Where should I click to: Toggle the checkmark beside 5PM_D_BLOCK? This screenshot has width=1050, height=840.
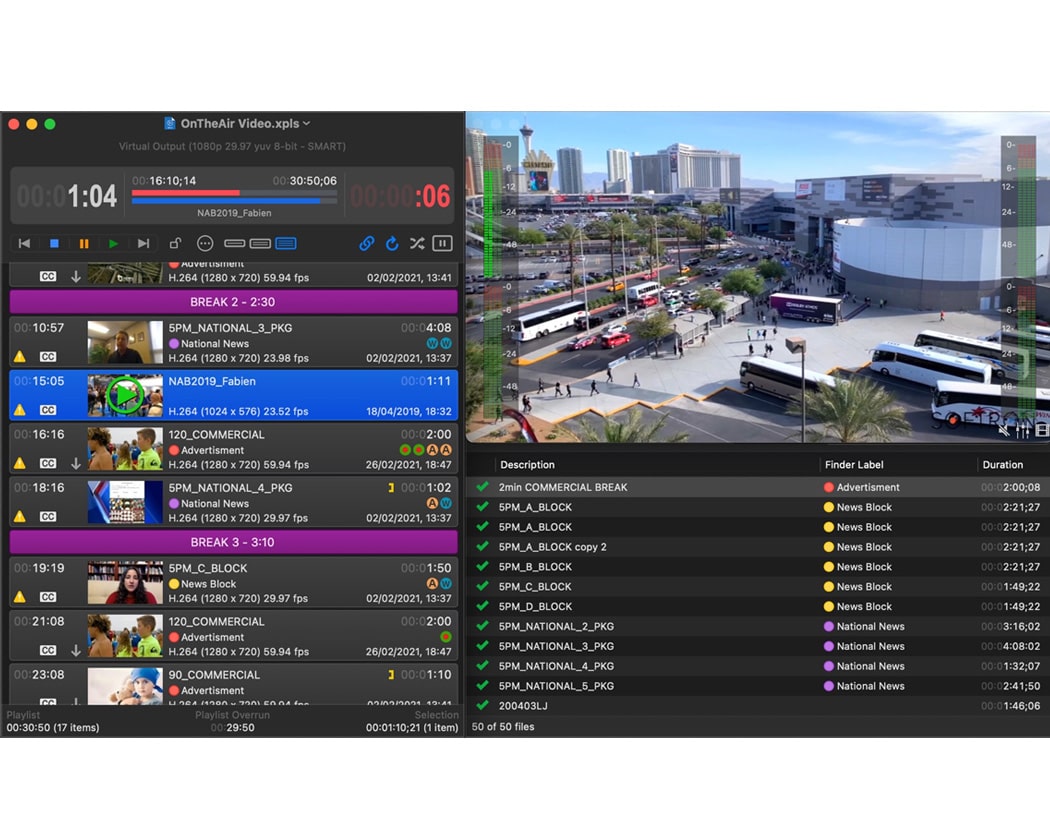click(481, 606)
